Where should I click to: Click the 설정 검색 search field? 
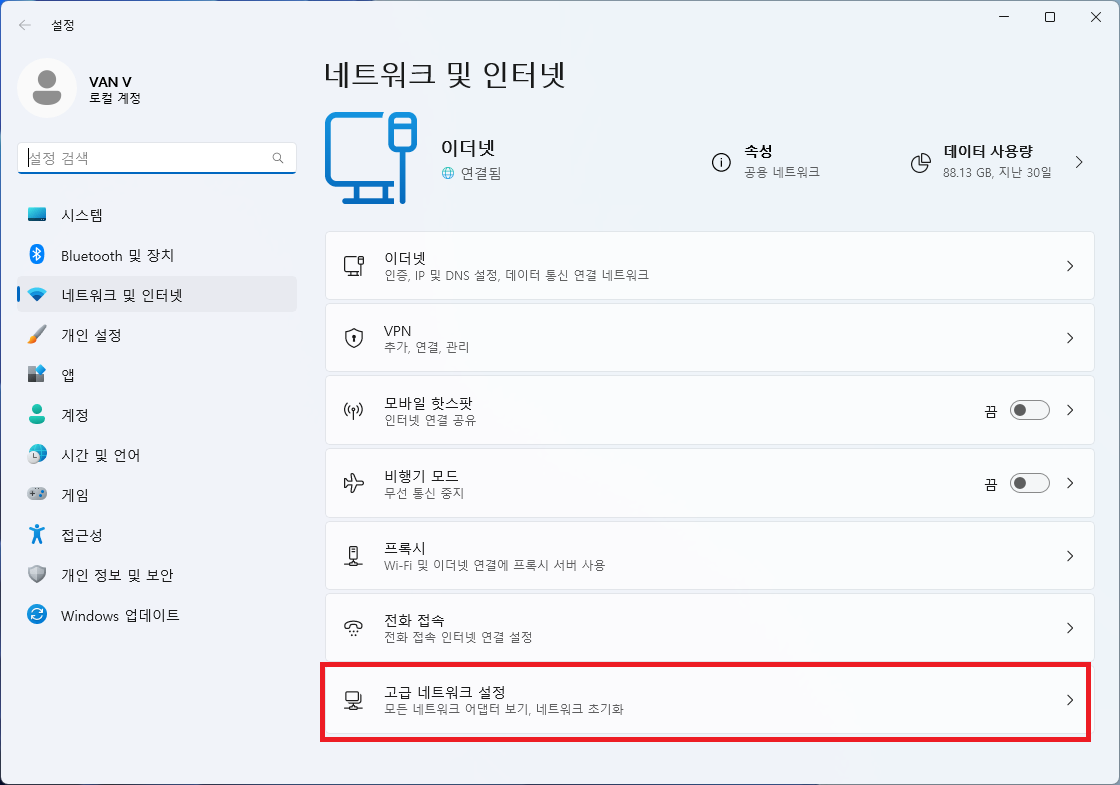[x=156, y=157]
